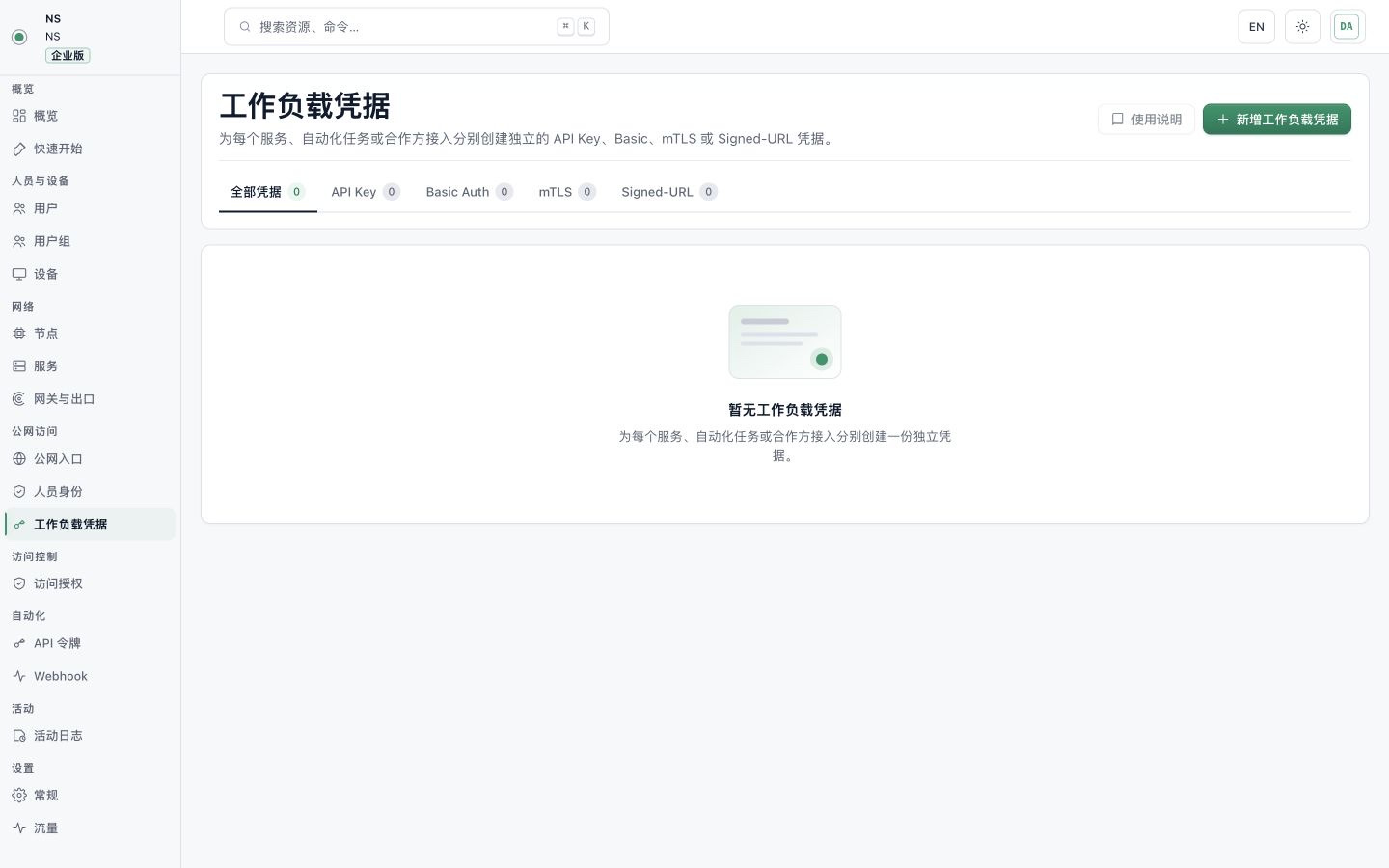Open API 令牌 tokens page

[90, 643]
